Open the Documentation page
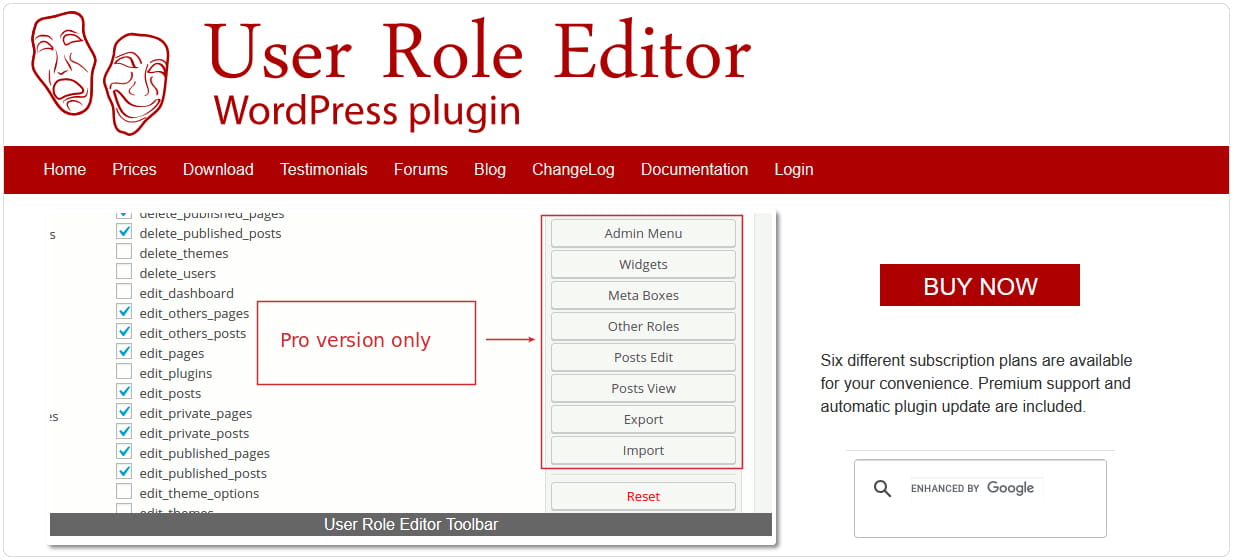 [x=694, y=169]
